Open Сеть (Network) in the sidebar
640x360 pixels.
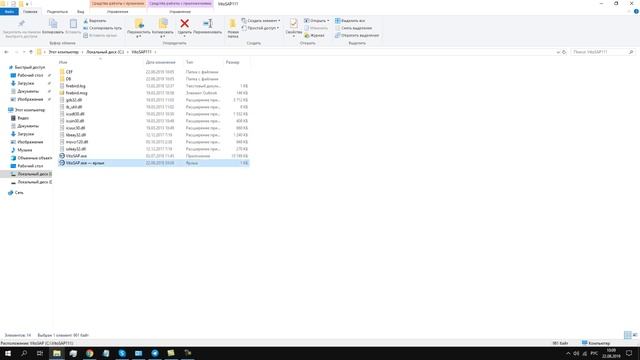click(19, 193)
